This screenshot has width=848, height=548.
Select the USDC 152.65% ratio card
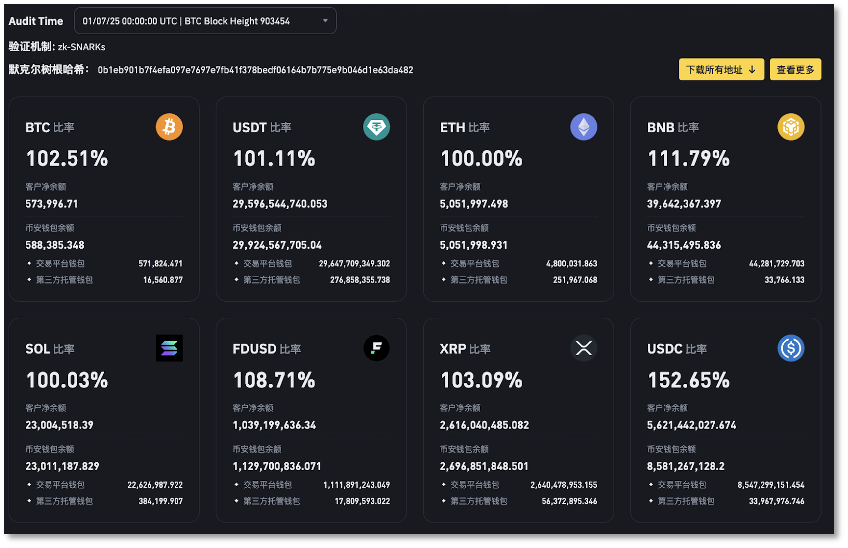click(x=726, y=420)
